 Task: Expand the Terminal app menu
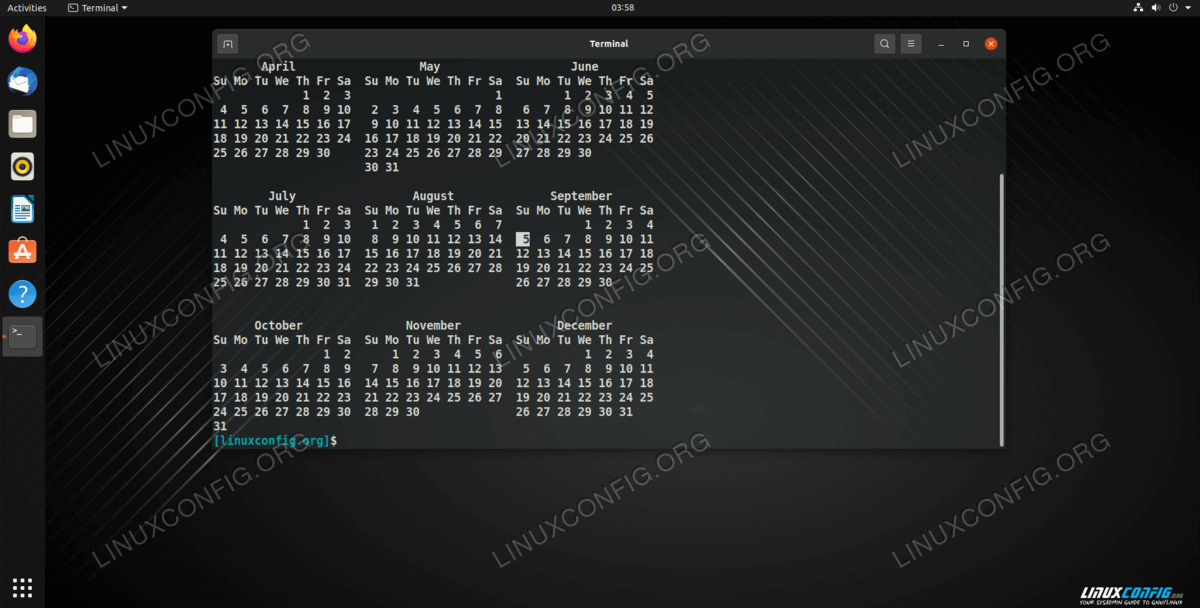pyautogui.click(x=99, y=8)
